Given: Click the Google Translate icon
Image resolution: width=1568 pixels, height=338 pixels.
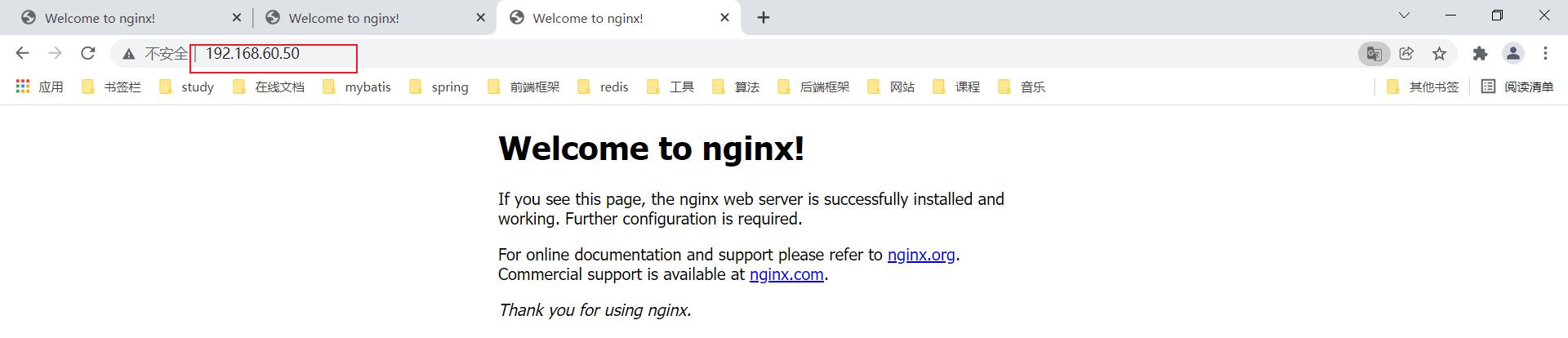Looking at the screenshot, I should tap(1374, 54).
